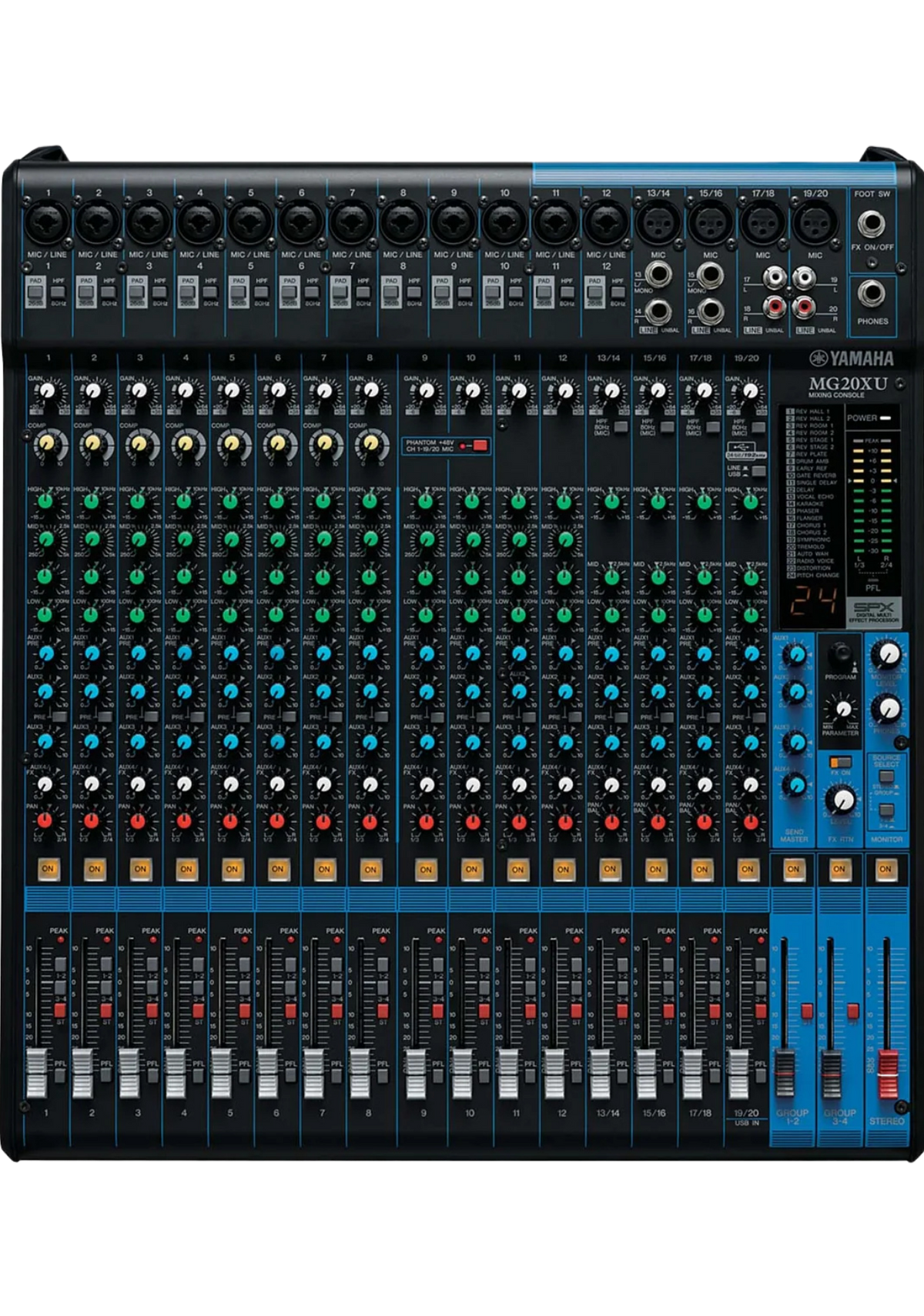Click effect program display showing 24
This screenshot has height=1316, width=924.
click(815, 602)
